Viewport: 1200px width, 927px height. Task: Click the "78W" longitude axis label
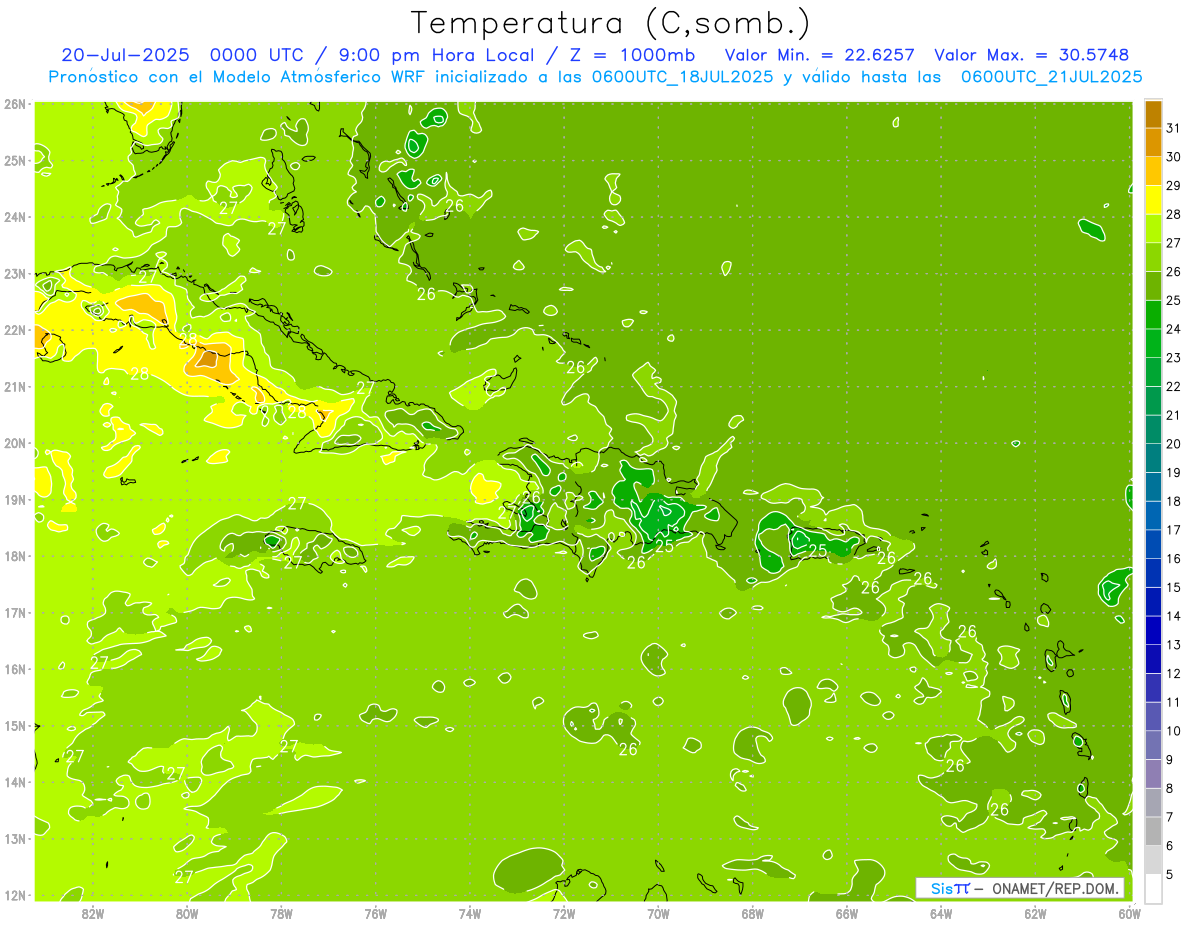281,914
